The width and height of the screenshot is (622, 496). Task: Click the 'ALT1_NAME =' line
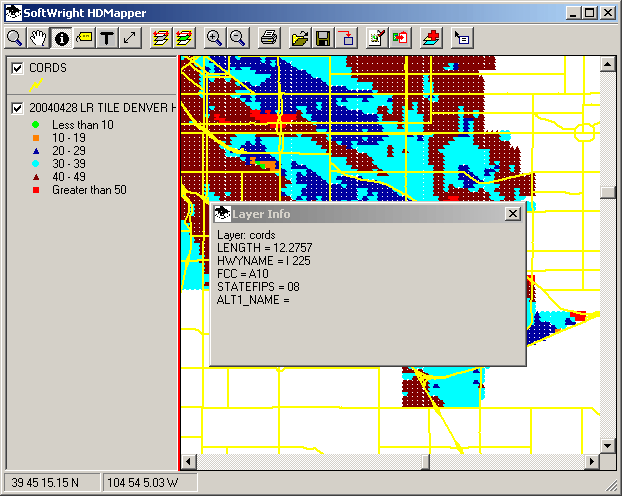pyautogui.click(x=253, y=300)
